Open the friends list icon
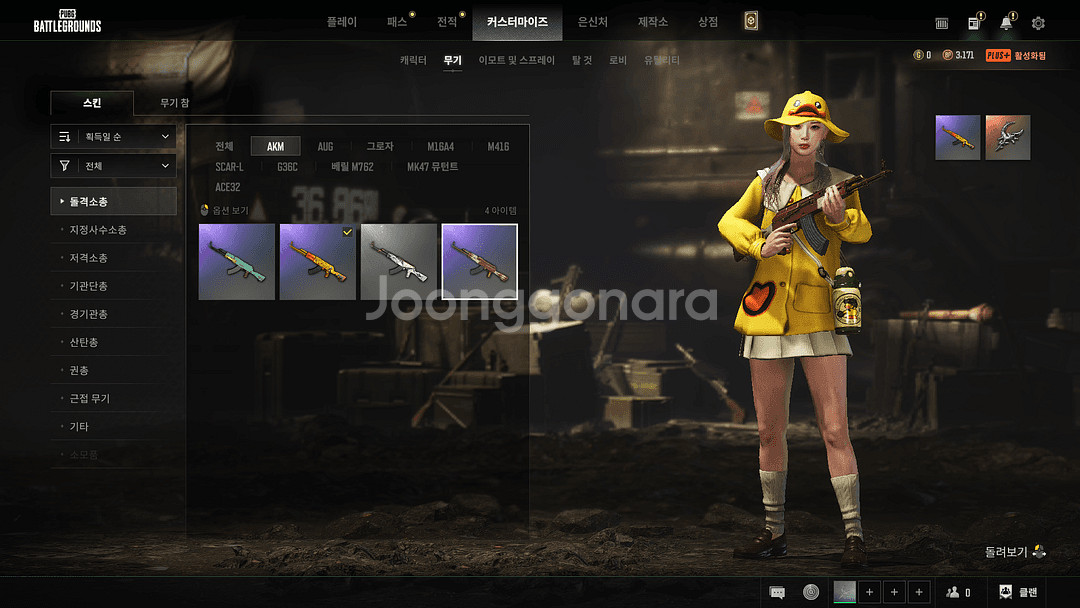The height and width of the screenshot is (608, 1080). 953,592
